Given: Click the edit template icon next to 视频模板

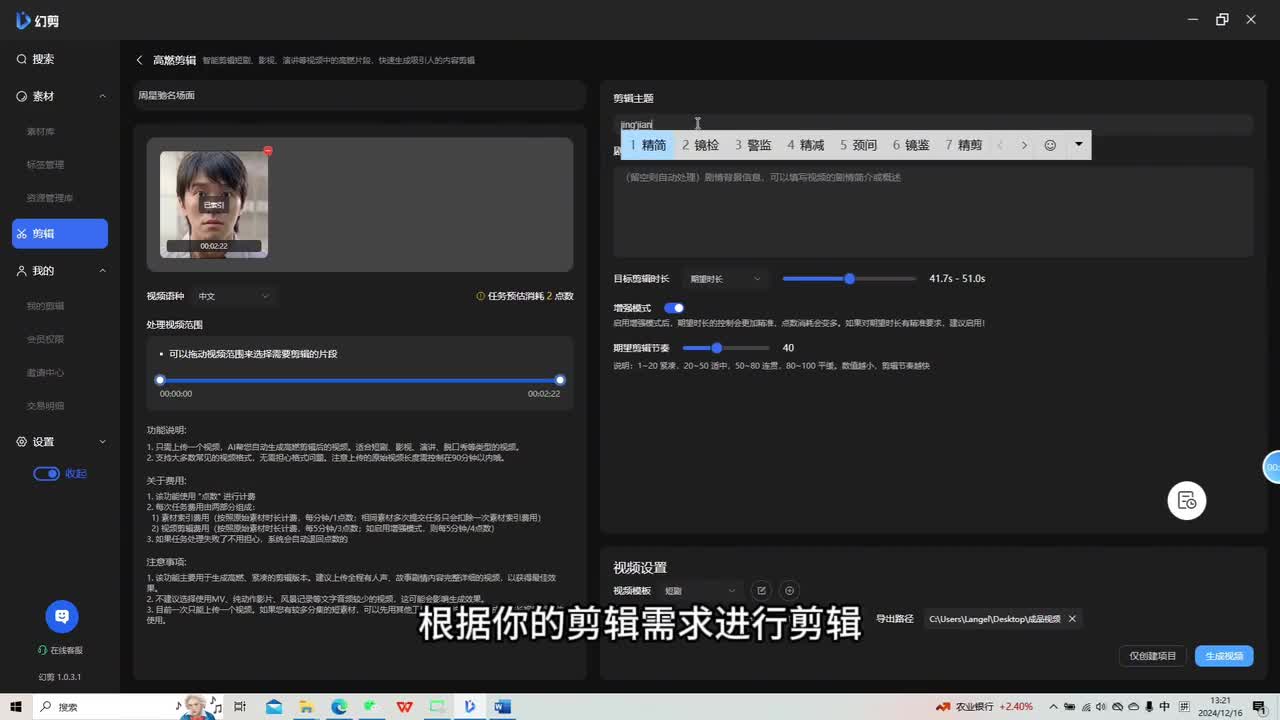Looking at the screenshot, I should [x=761, y=591].
